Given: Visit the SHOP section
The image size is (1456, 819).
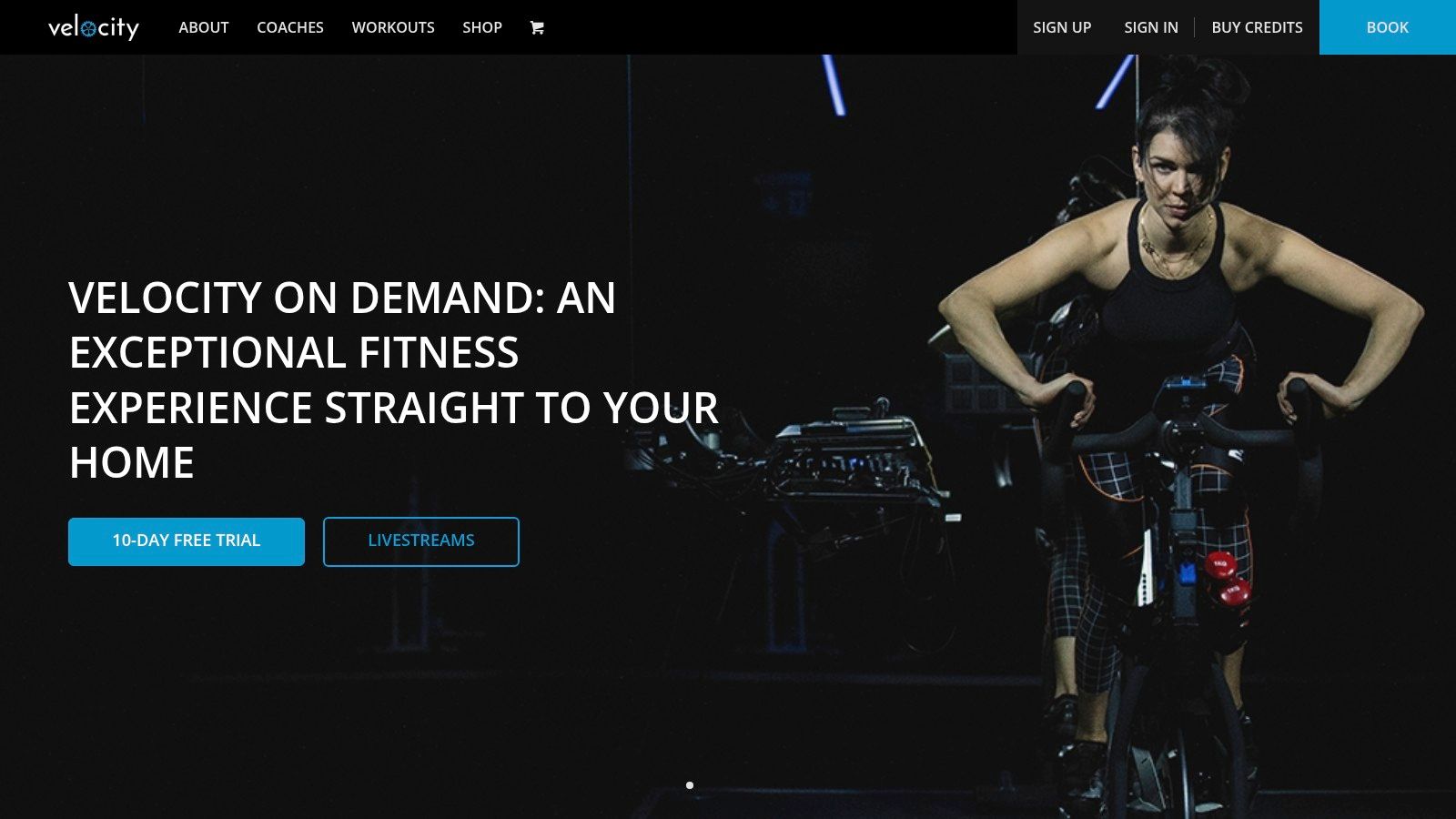Looking at the screenshot, I should pyautogui.click(x=482, y=27).
